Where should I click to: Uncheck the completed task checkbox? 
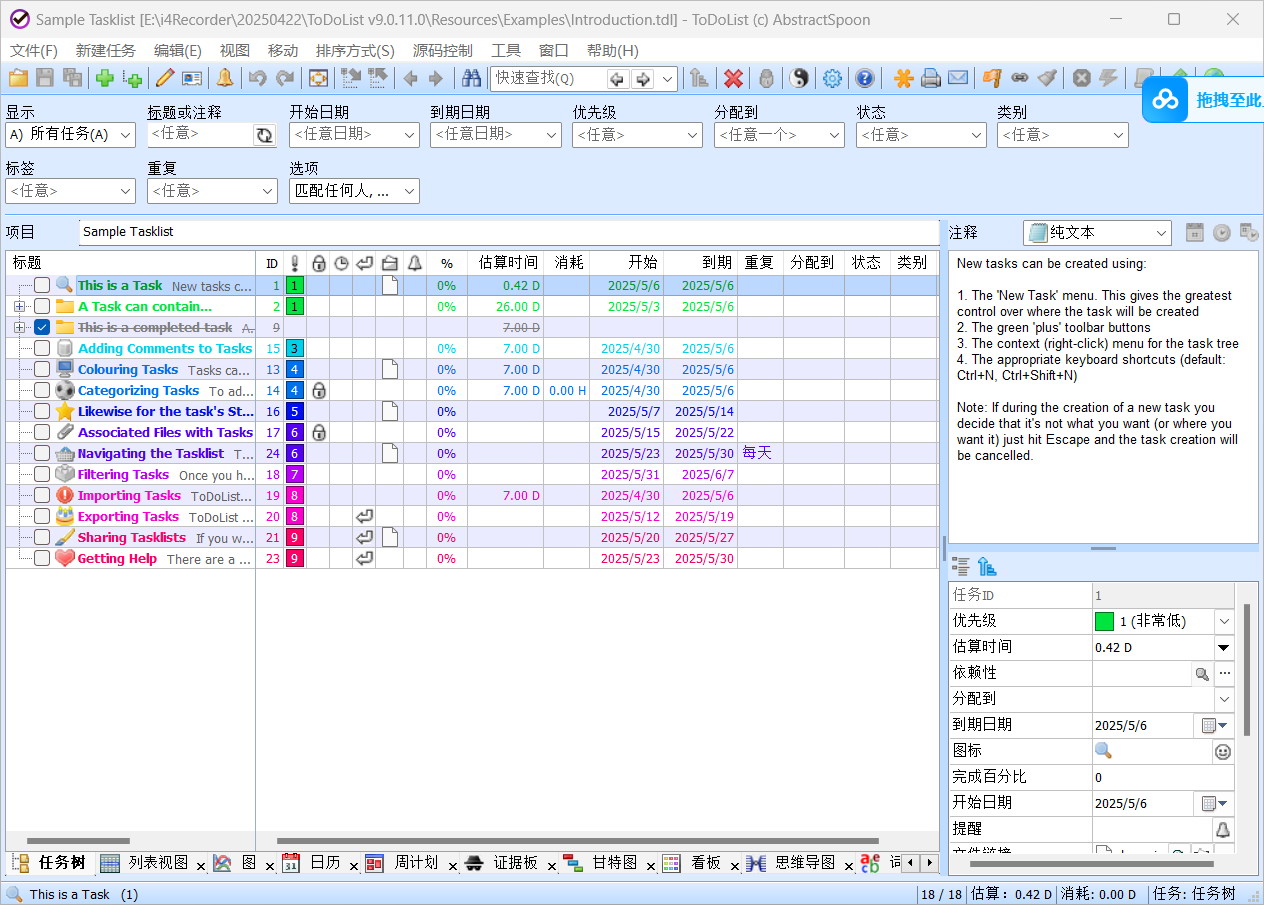pyautogui.click(x=42, y=328)
